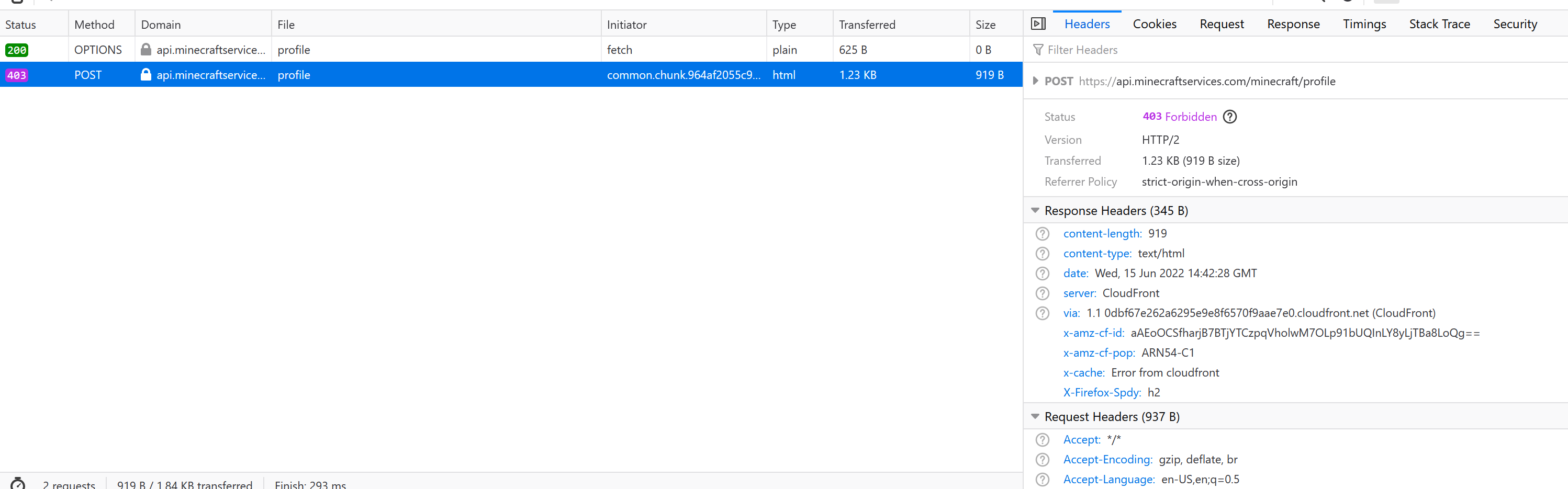Open the Timings tab
The width and height of the screenshot is (1568, 489).
(x=1365, y=24)
